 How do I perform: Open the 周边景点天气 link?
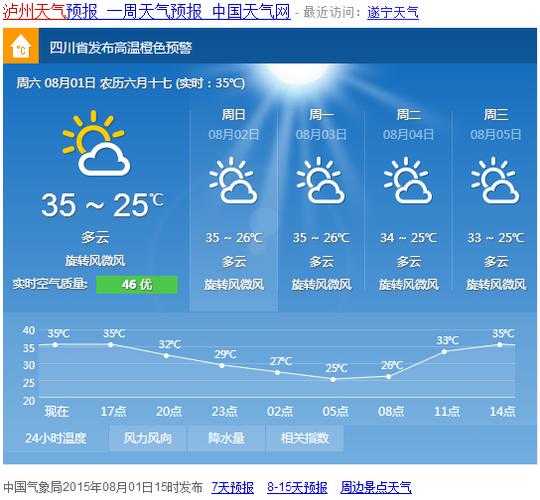coord(376,487)
